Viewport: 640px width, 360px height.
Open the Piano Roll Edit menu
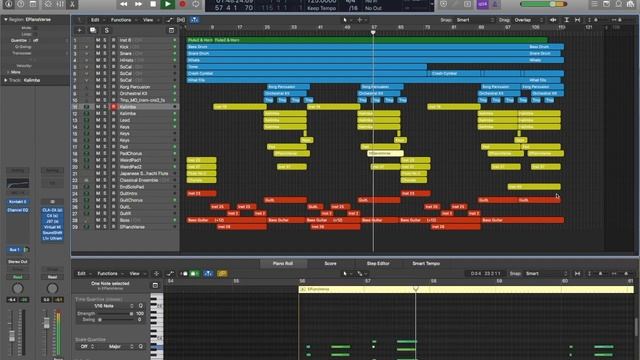[83, 273]
